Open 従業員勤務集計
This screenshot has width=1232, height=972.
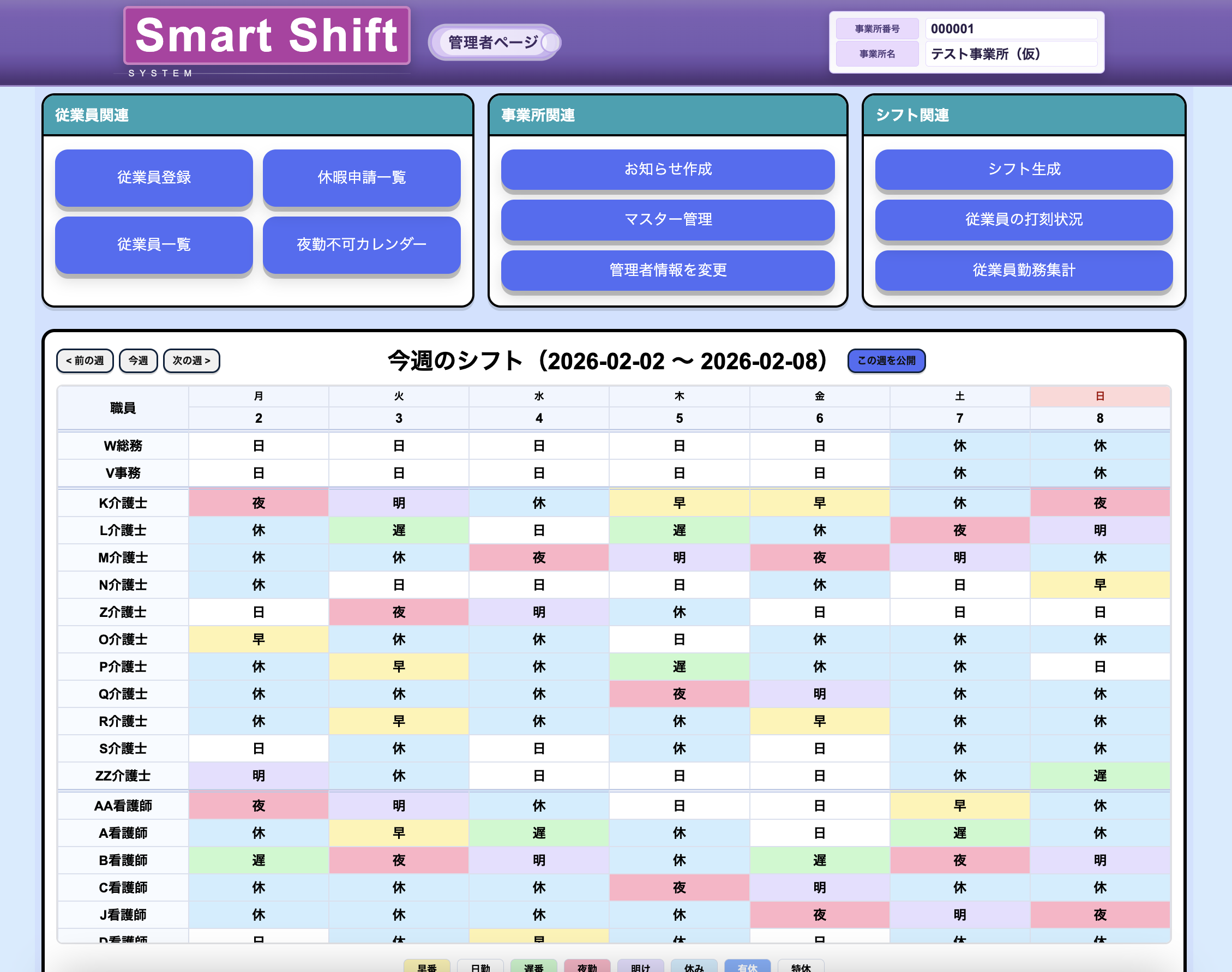coord(1023,270)
